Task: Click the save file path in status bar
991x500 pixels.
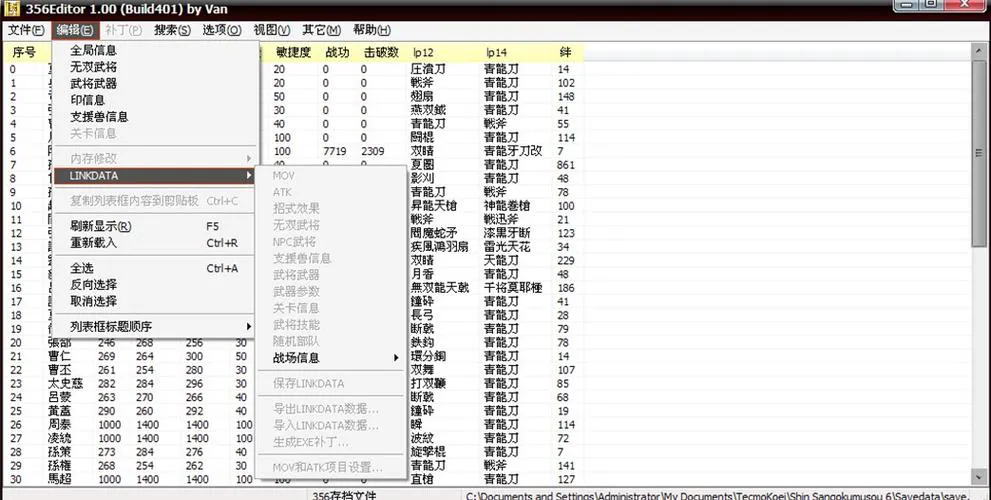Action: tap(717, 495)
